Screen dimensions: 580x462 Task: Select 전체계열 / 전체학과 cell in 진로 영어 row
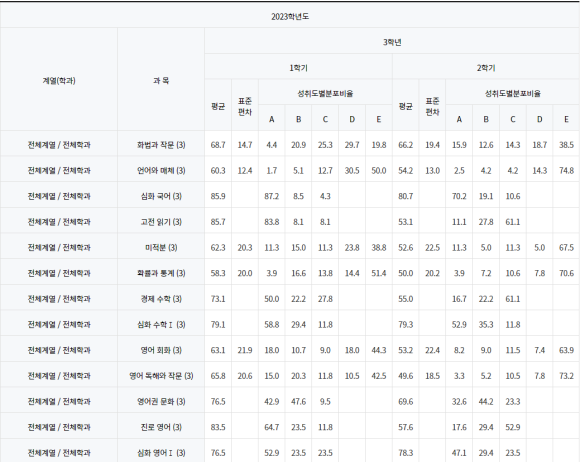tap(59, 427)
